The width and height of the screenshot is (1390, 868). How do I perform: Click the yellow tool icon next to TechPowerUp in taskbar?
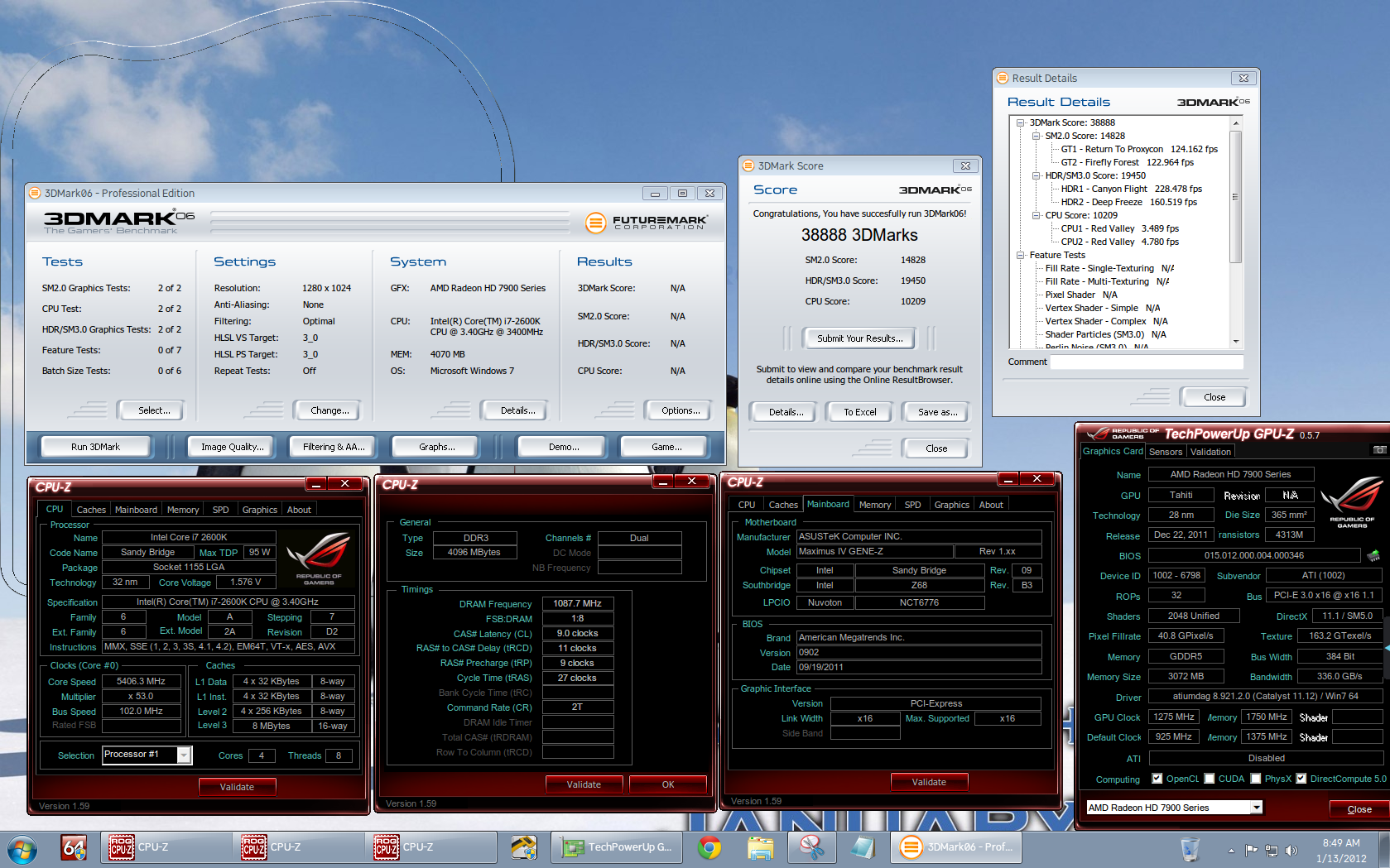tap(523, 847)
